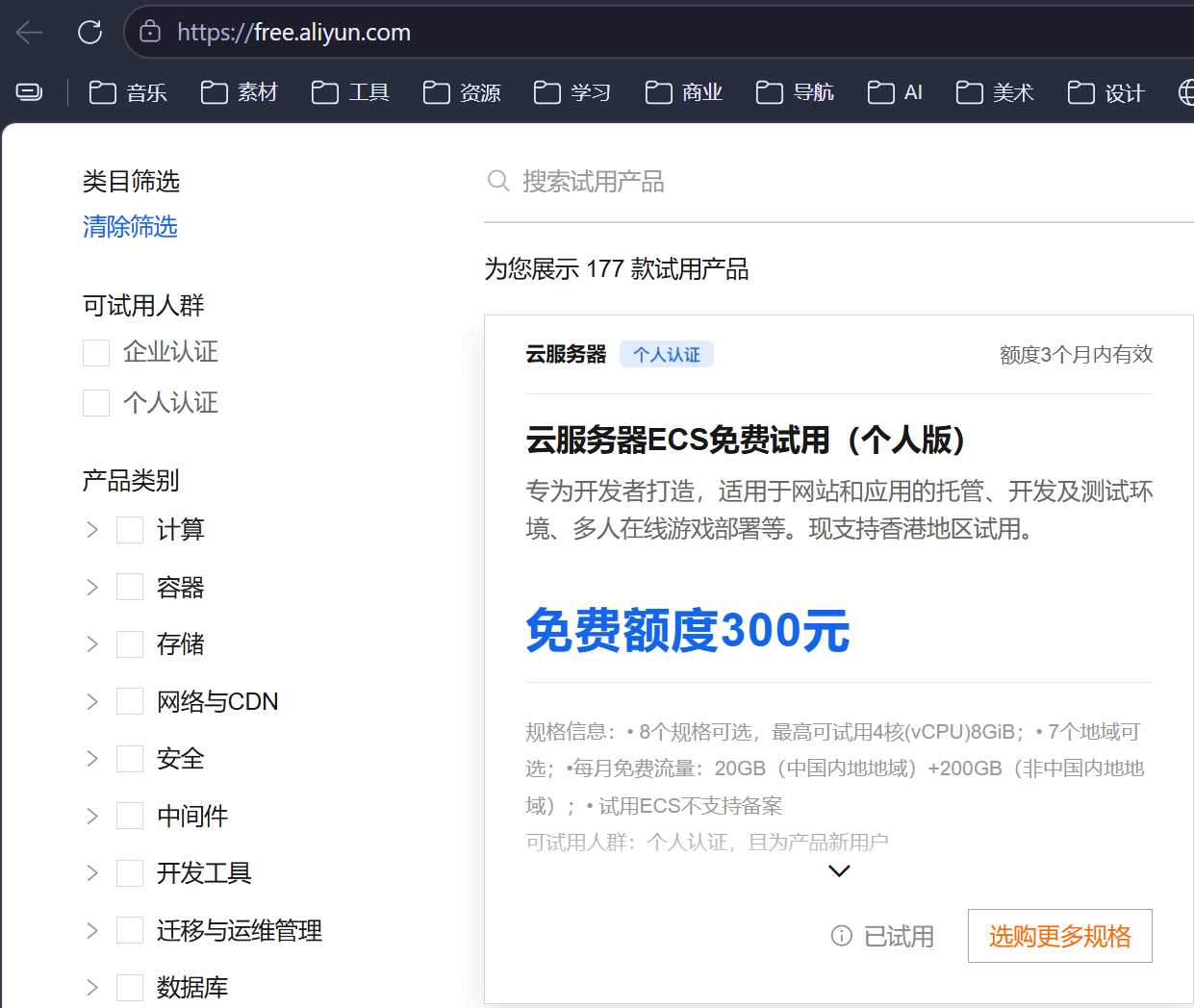
Task: Click the 个人认证 tag on the card
Action: [x=666, y=354]
